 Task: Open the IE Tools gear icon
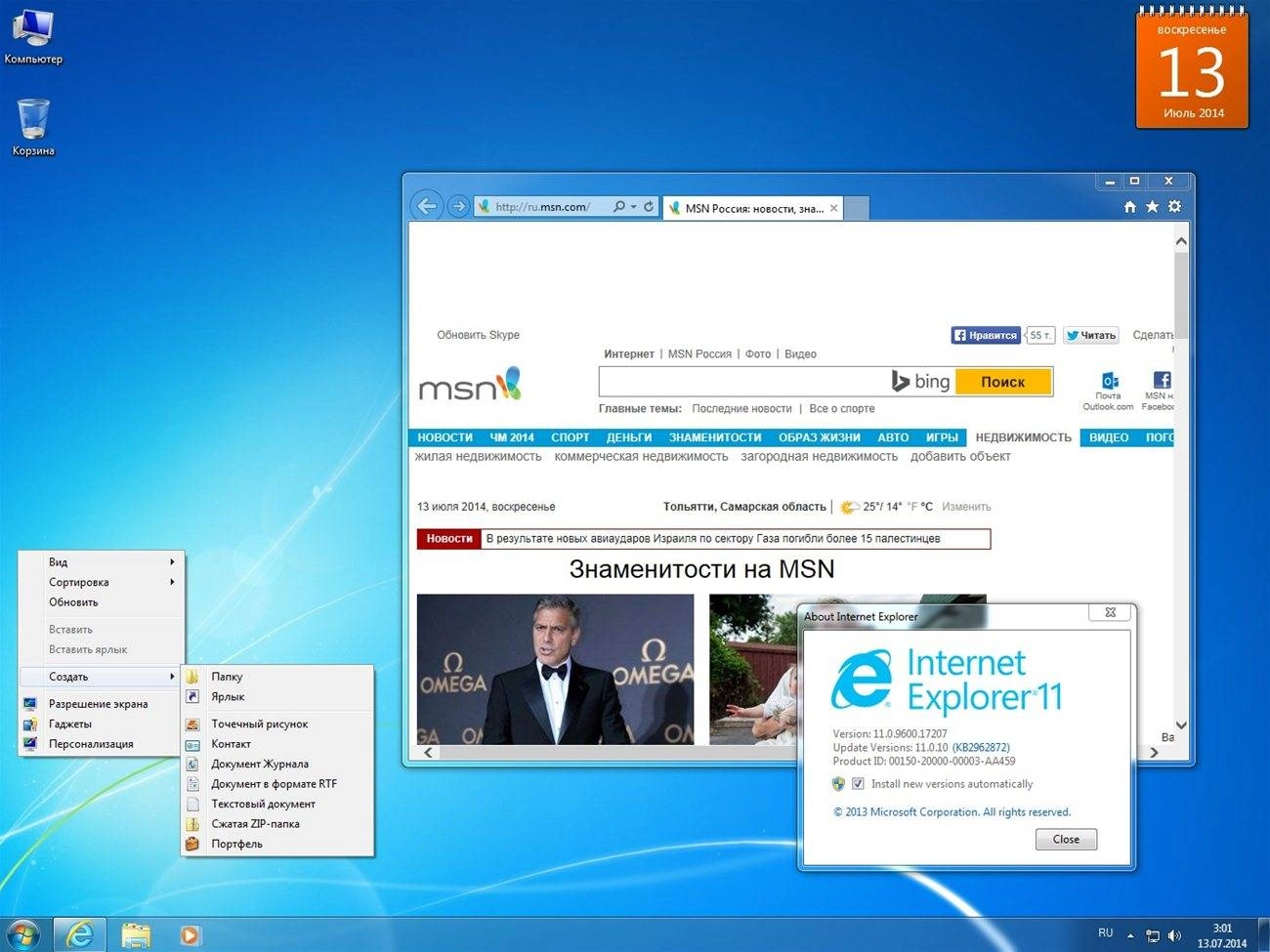[1174, 207]
